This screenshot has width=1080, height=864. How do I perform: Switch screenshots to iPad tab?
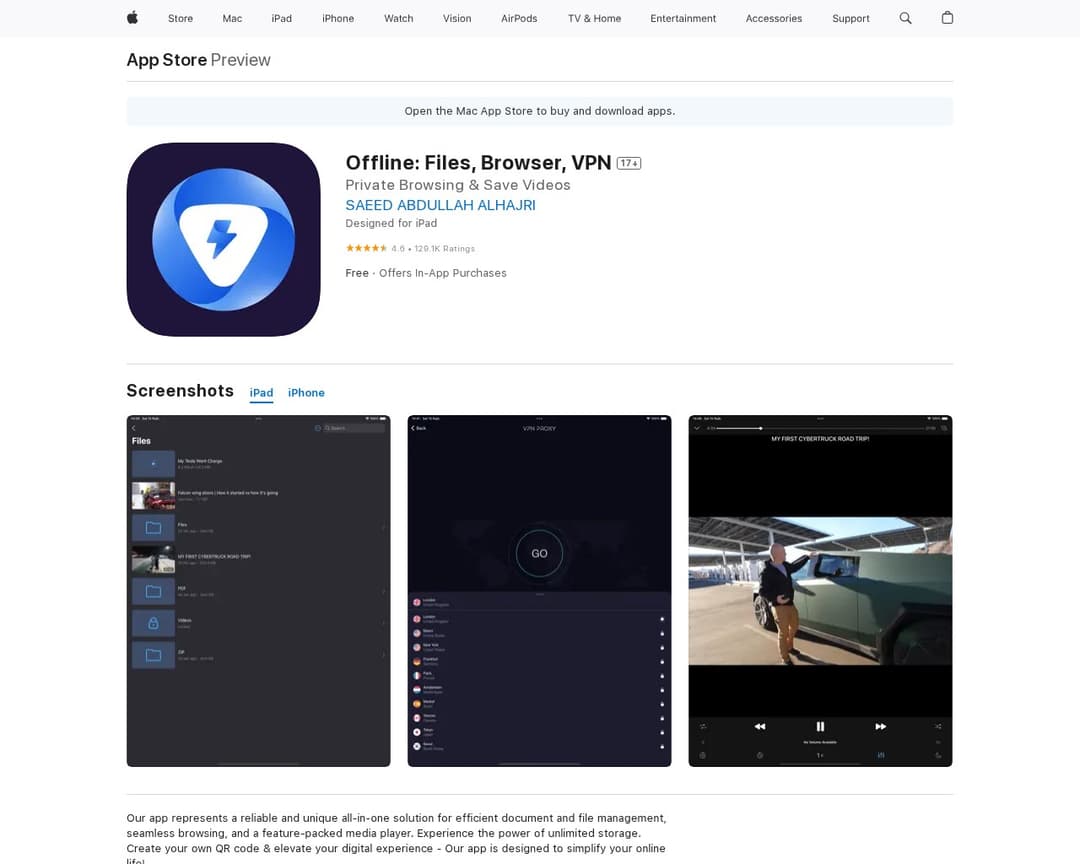(261, 393)
